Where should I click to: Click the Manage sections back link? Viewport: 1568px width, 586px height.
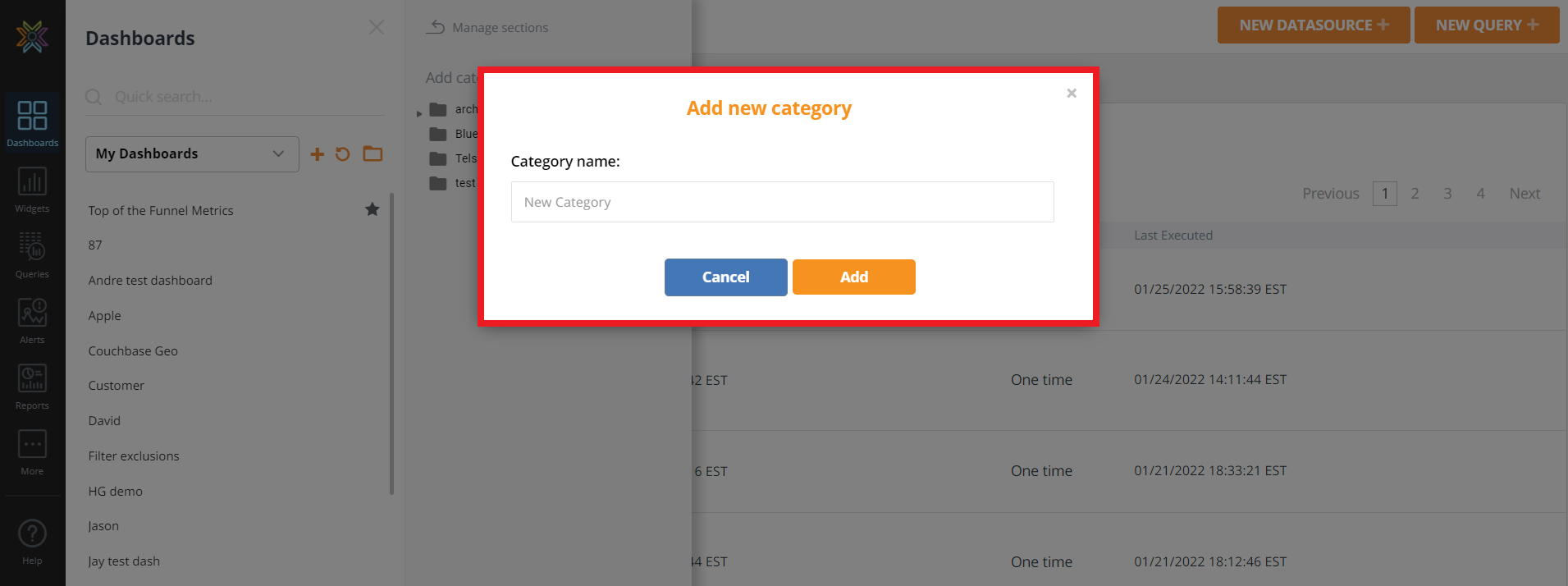(x=487, y=28)
